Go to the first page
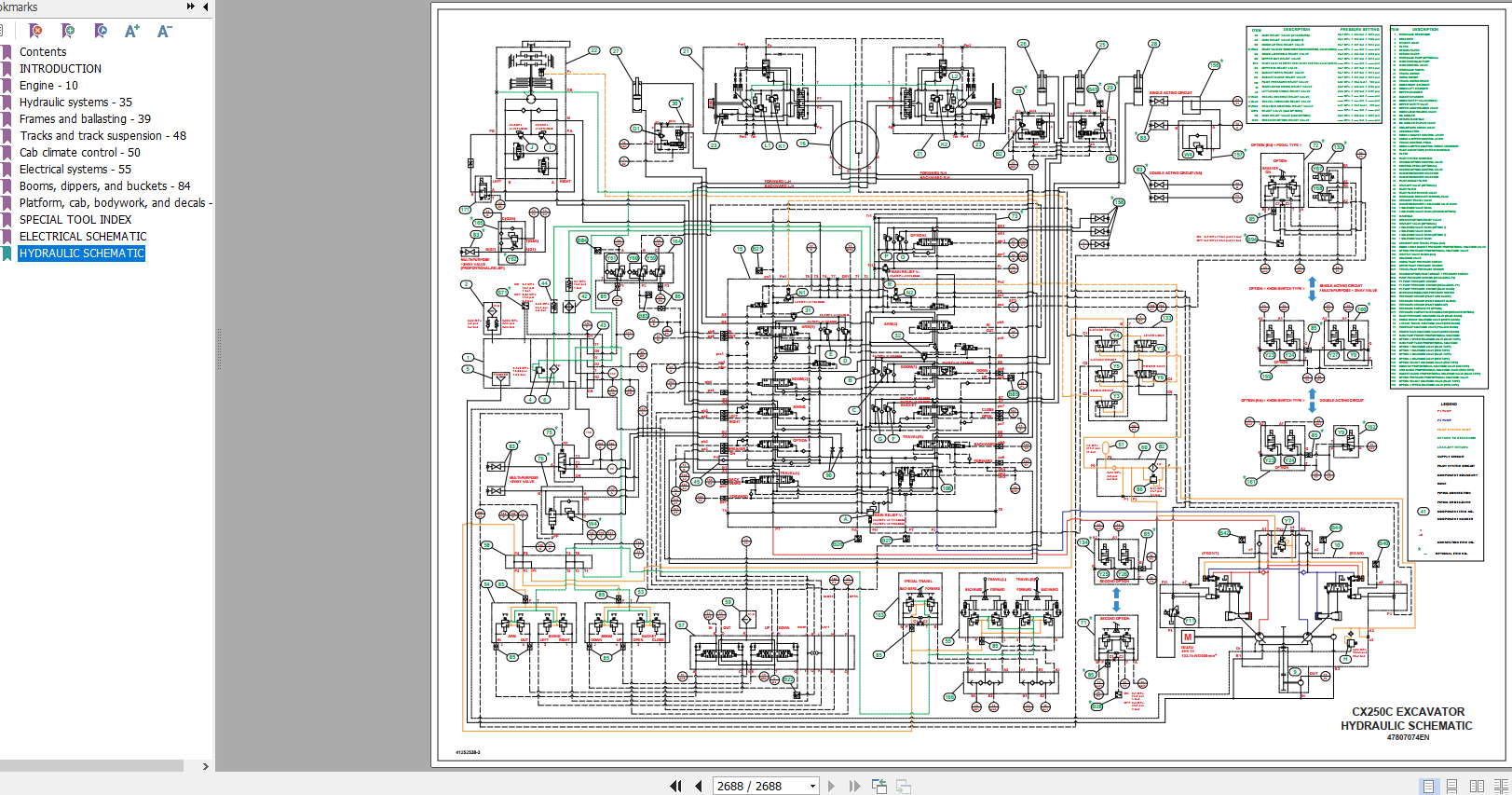The image size is (1512, 795). click(x=675, y=786)
